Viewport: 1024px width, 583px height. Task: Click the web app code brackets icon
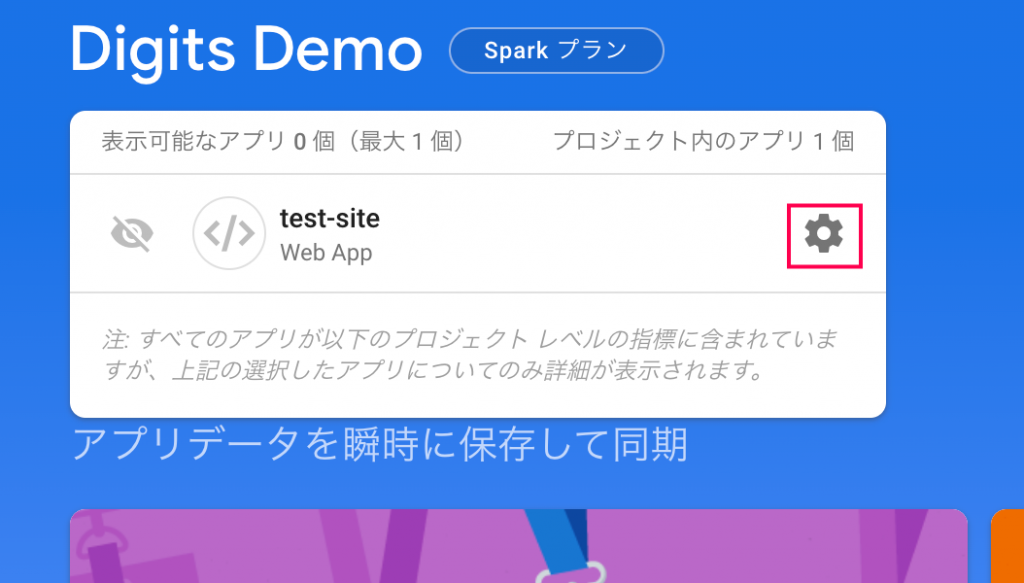(x=229, y=233)
